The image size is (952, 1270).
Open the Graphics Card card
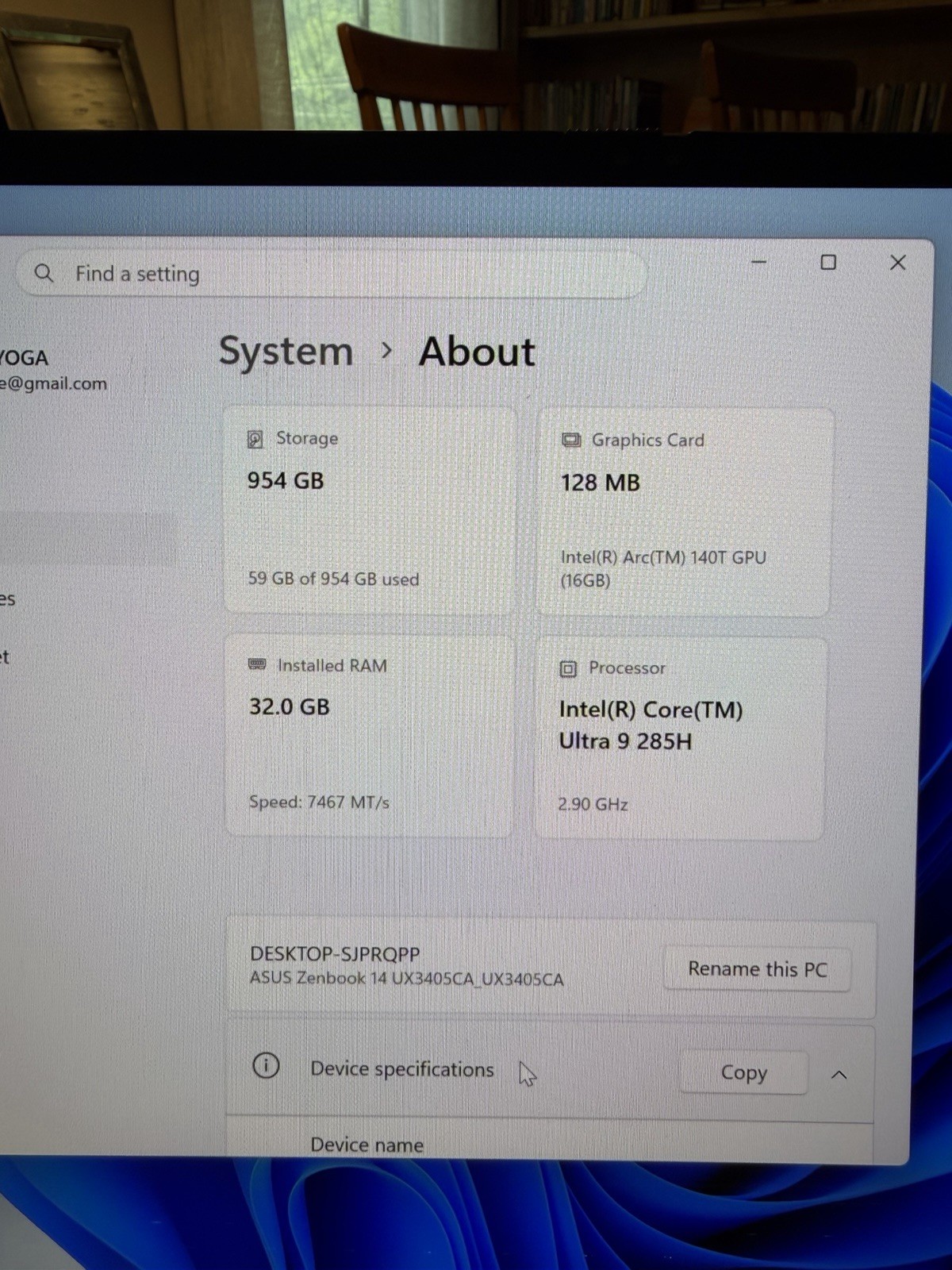[x=684, y=512]
